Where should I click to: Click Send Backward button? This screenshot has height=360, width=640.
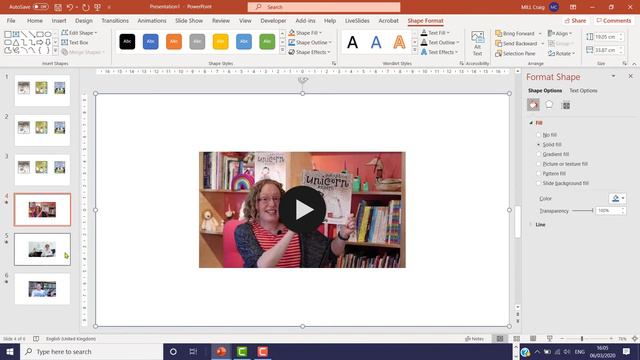[516, 43]
